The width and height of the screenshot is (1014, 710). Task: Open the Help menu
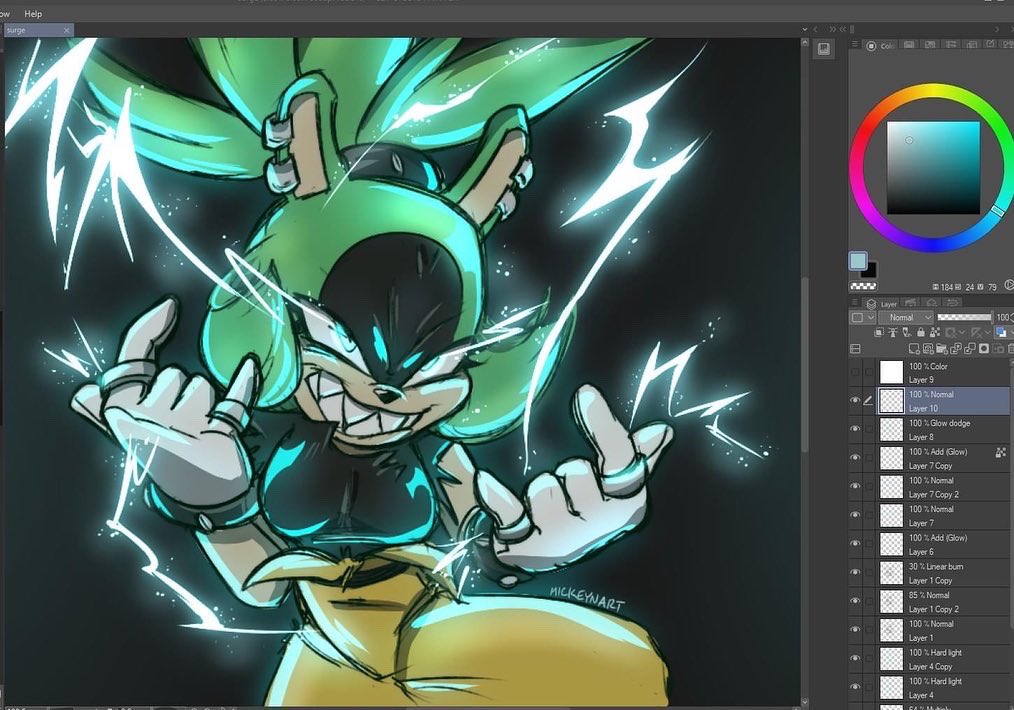(x=33, y=14)
